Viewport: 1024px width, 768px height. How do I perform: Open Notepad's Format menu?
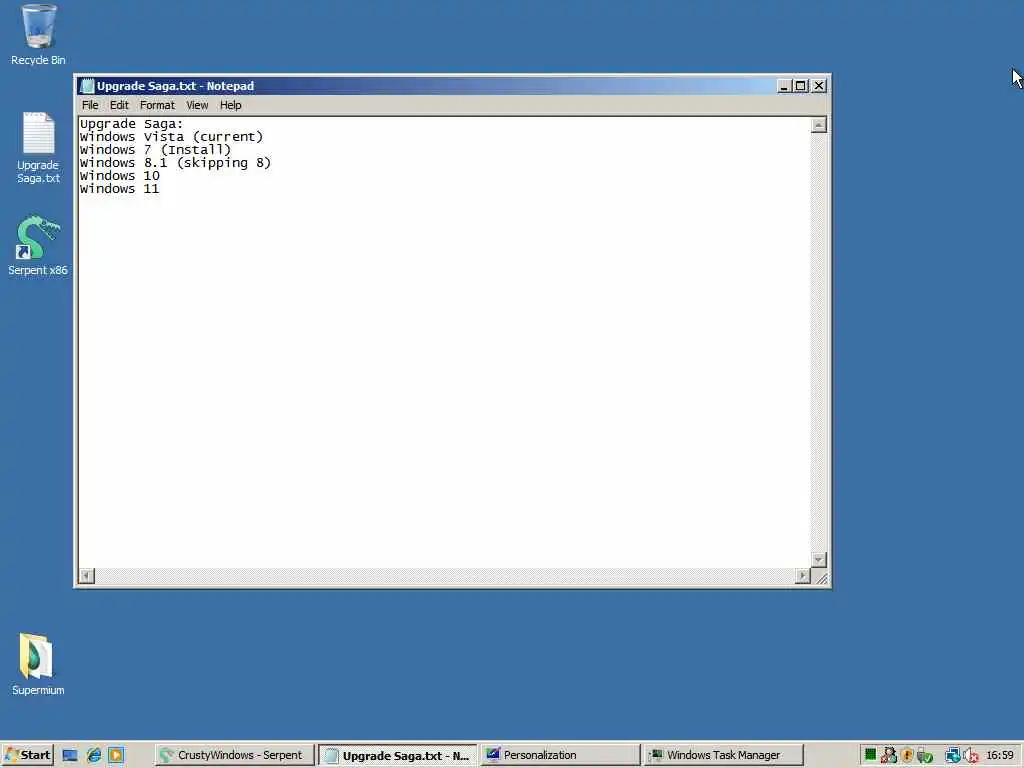(157, 105)
